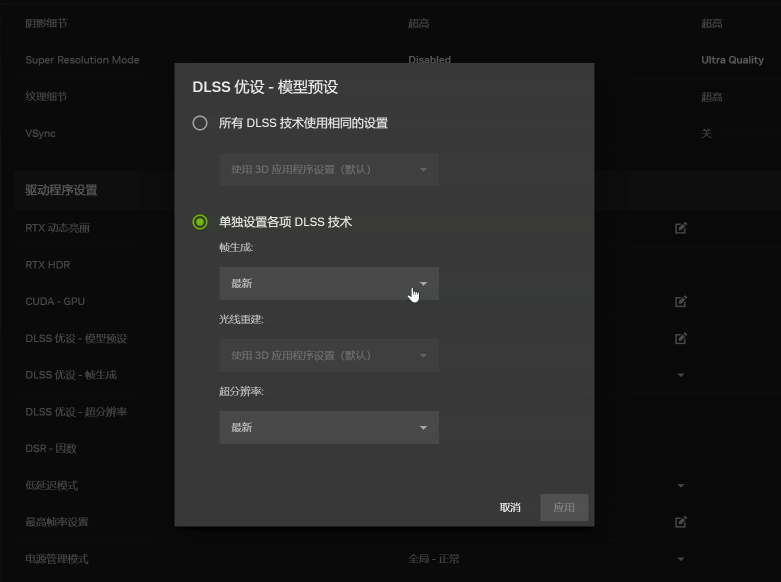This screenshot has width=781, height=582.
Task: Click the VSync row label
Action: tap(40, 134)
